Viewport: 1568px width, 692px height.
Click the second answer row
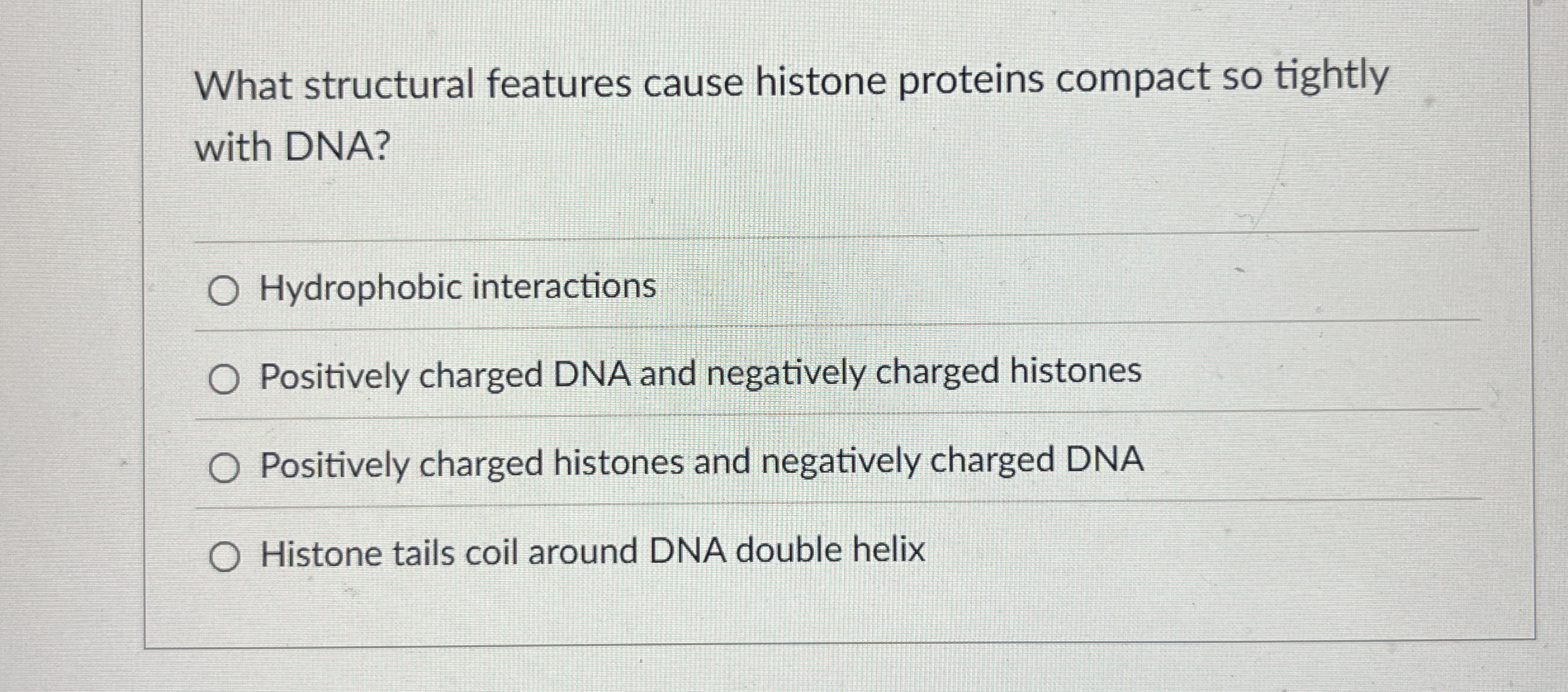(x=697, y=378)
